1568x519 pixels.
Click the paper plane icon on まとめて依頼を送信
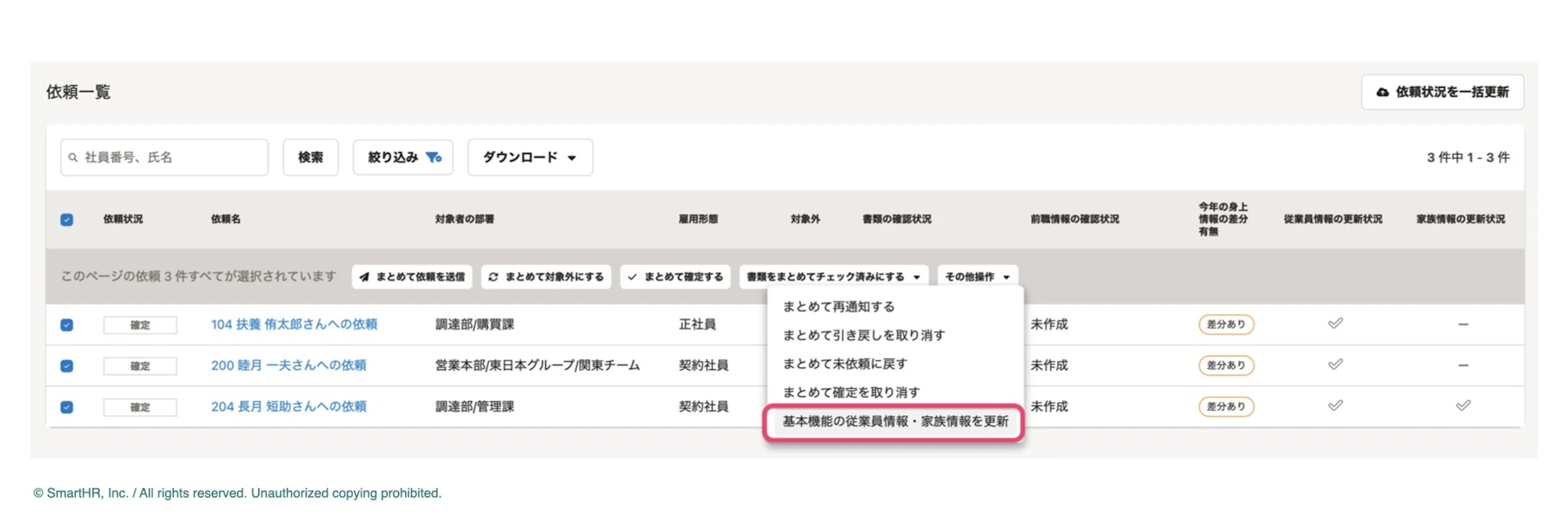pos(365,277)
